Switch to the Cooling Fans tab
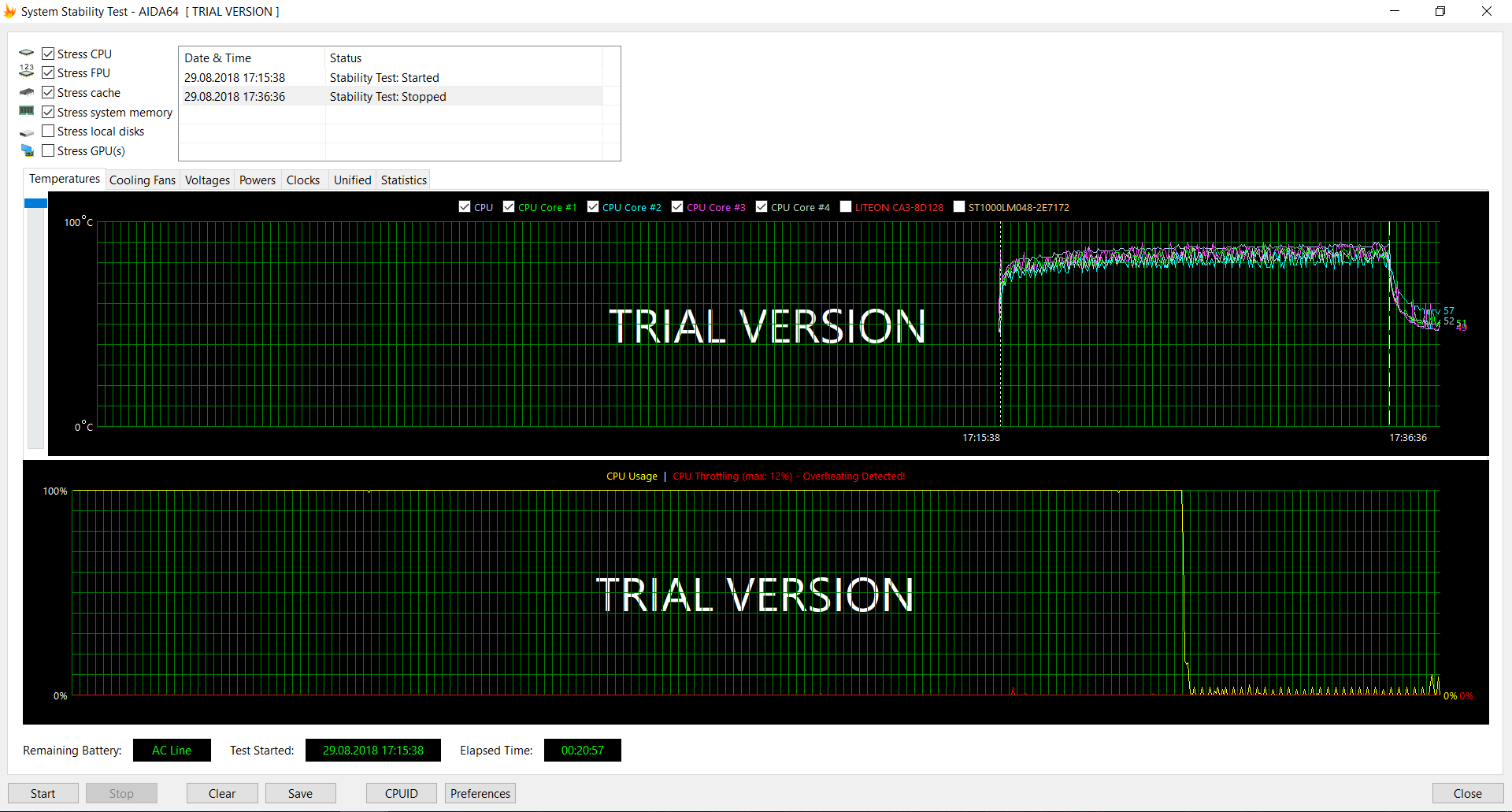 [x=143, y=180]
